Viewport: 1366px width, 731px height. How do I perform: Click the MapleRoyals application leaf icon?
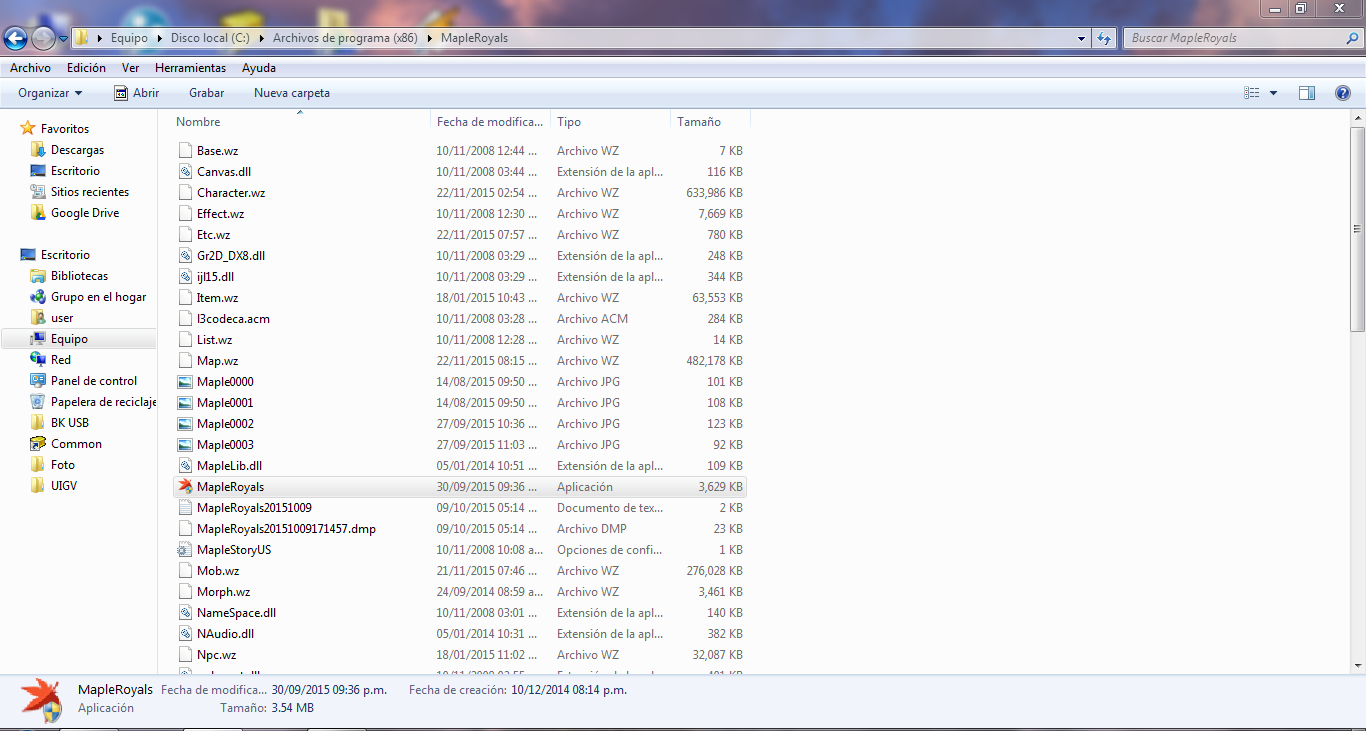184,487
